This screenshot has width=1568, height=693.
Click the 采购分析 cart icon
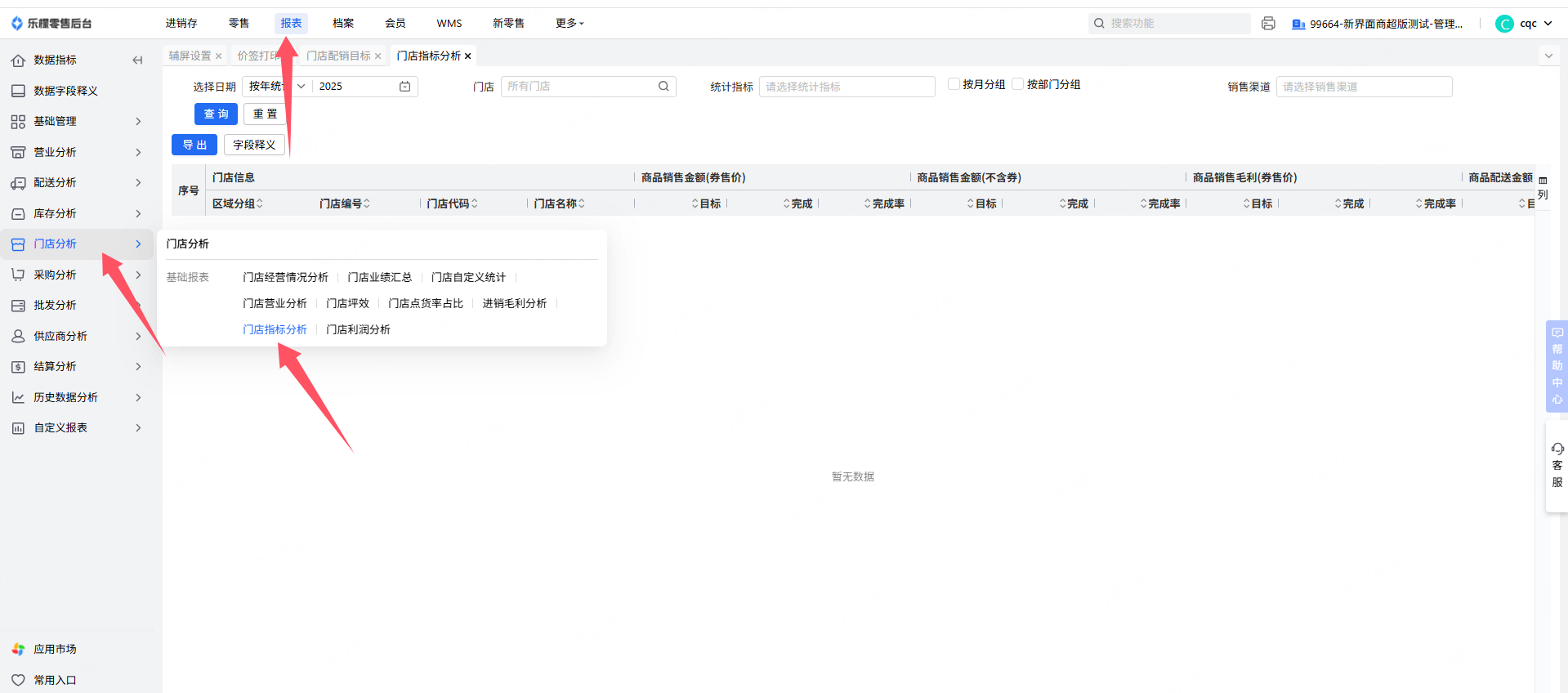click(x=18, y=275)
